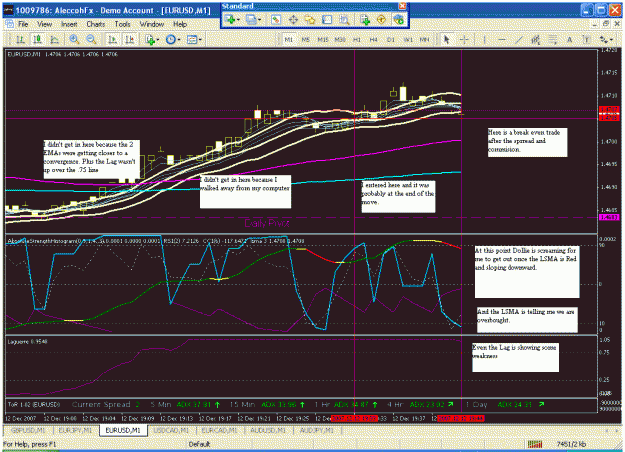Open the View menu
This screenshot has width=625, height=452.
(45, 24)
